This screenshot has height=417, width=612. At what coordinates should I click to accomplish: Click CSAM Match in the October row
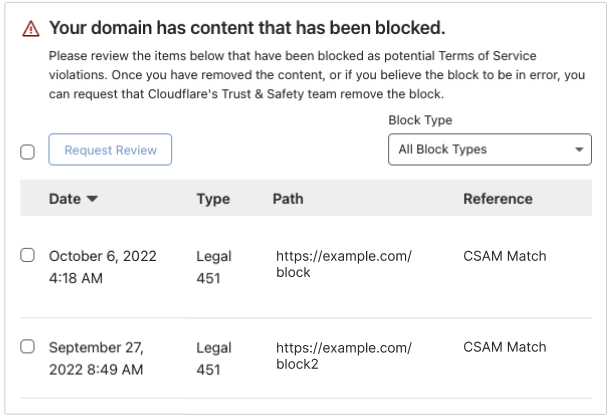click(505, 256)
